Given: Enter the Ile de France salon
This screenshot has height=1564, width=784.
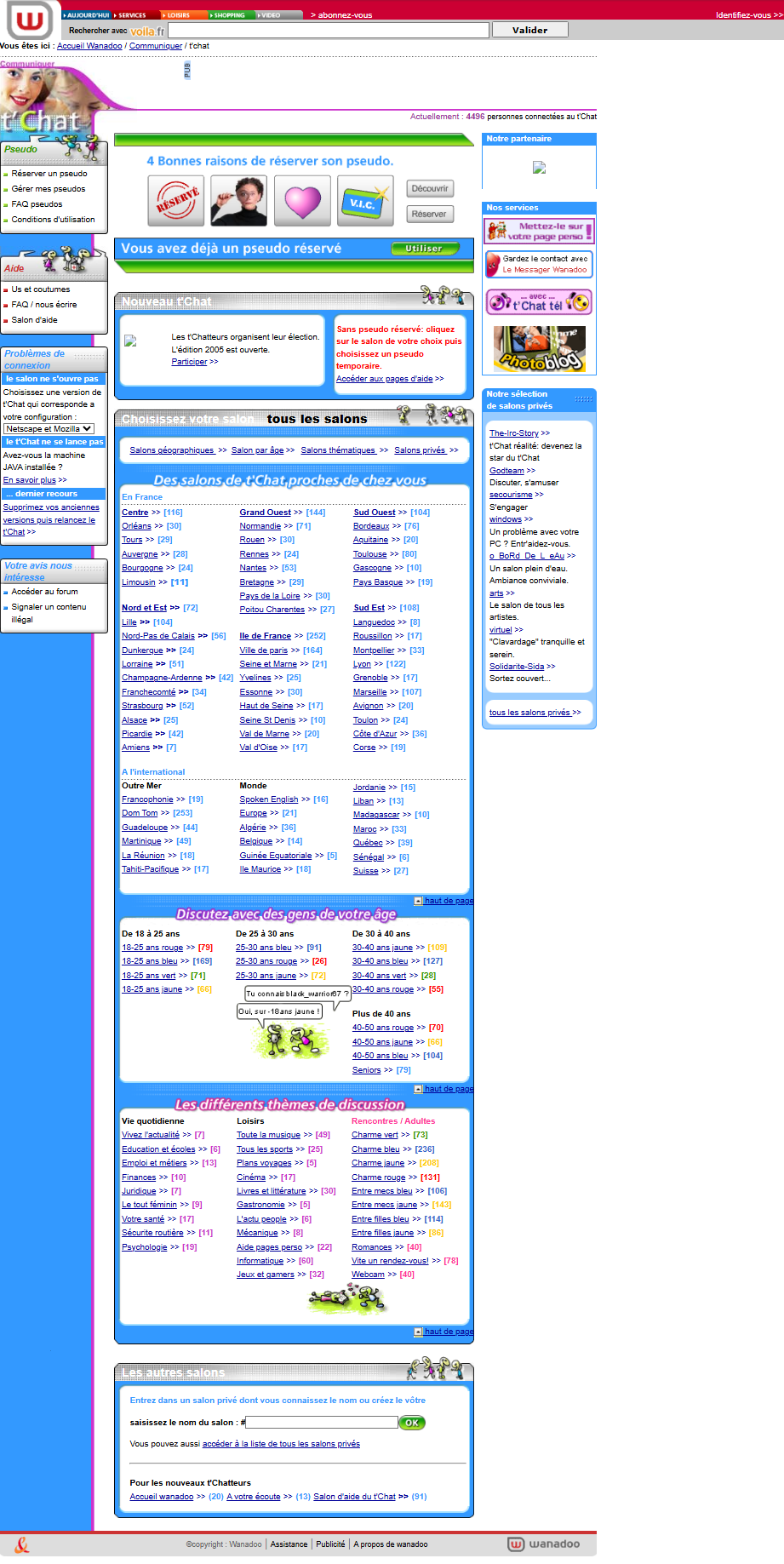Looking at the screenshot, I should pos(266,636).
